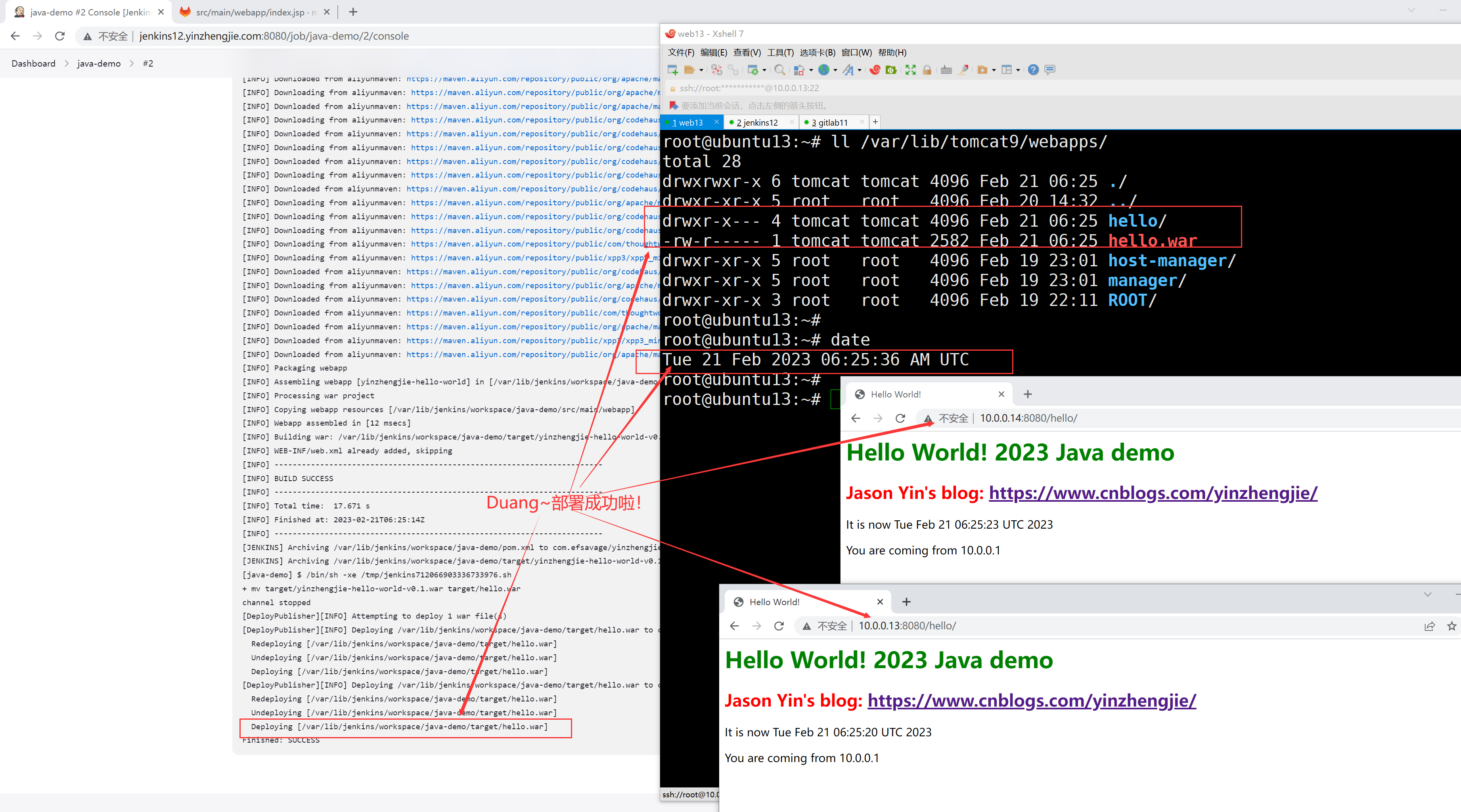Click java-demo breadcrumb in Jenkins
The height and width of the screenshot is (812, 1461).
(99, 63)
